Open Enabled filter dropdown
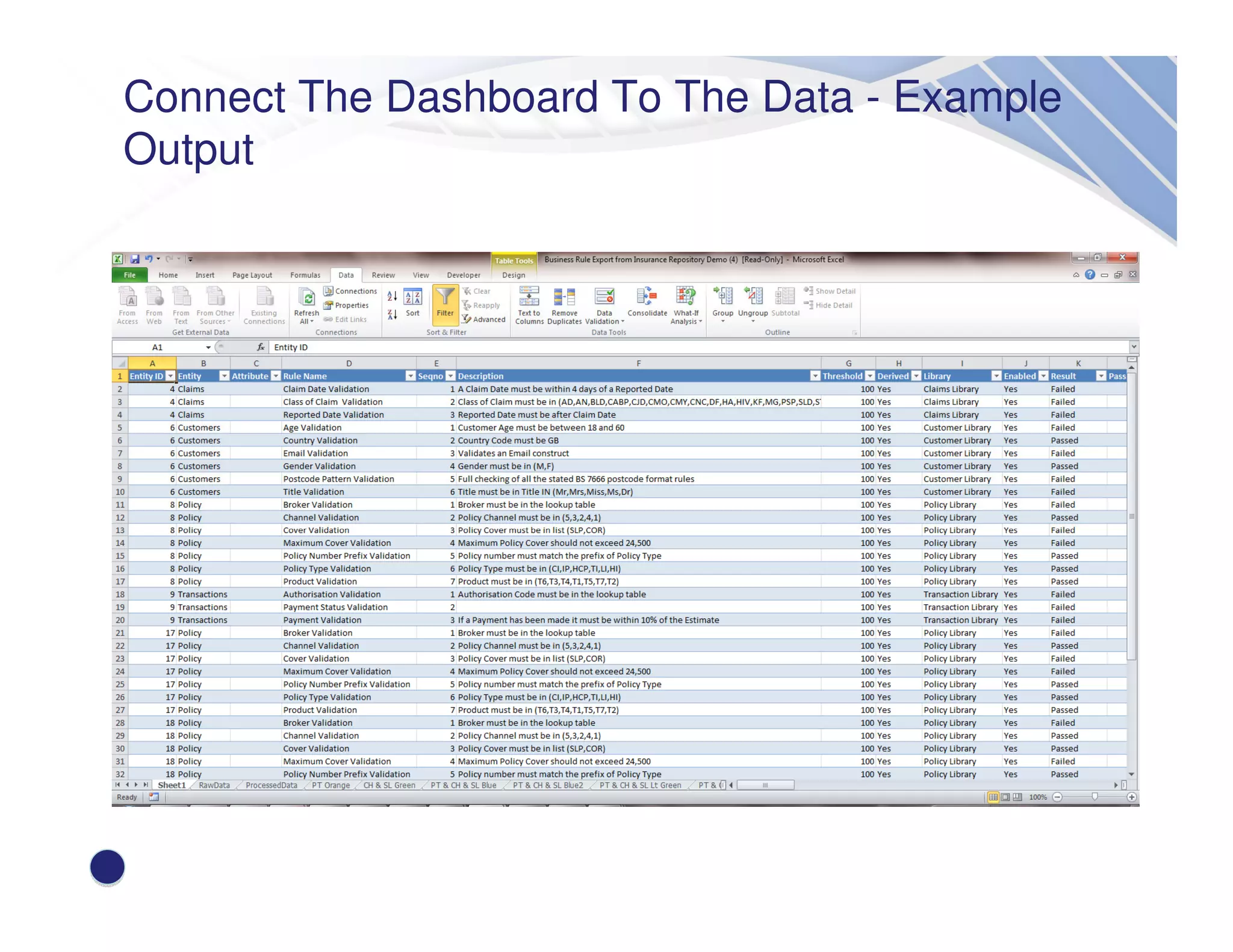The image size is (1233, 952). [1043, 376]
